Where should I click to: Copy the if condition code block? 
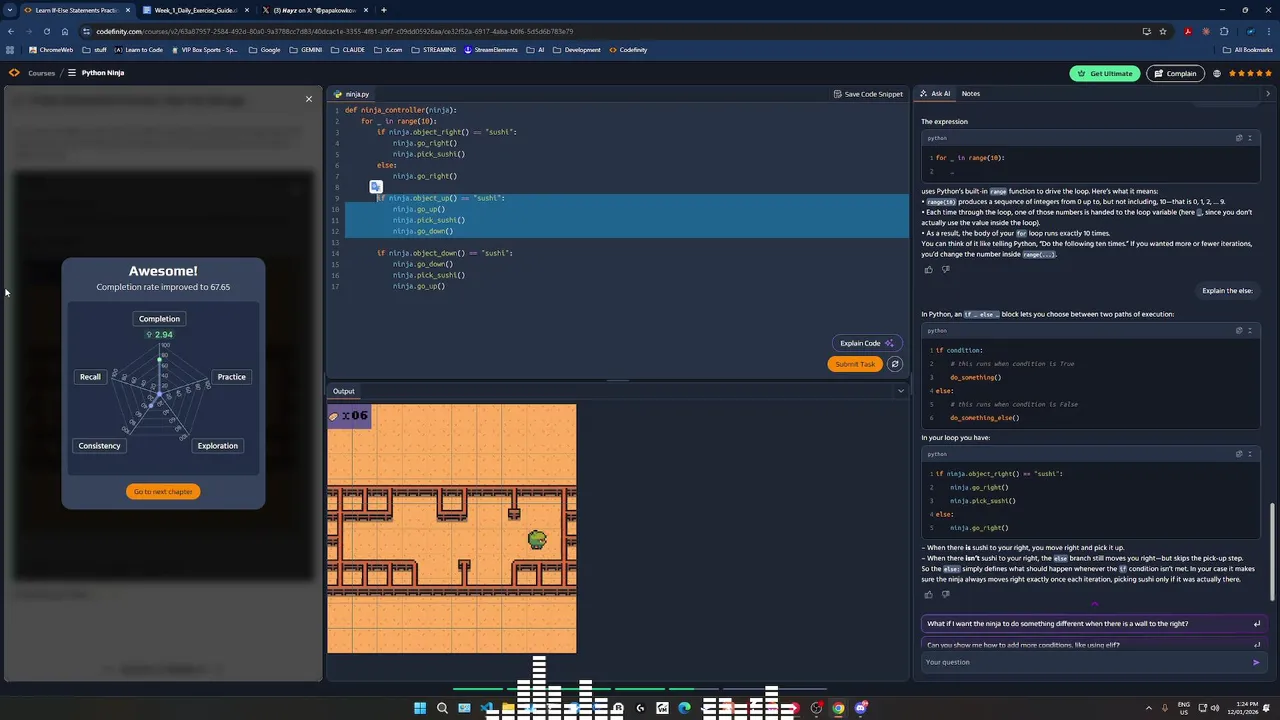coord(1239,330)
